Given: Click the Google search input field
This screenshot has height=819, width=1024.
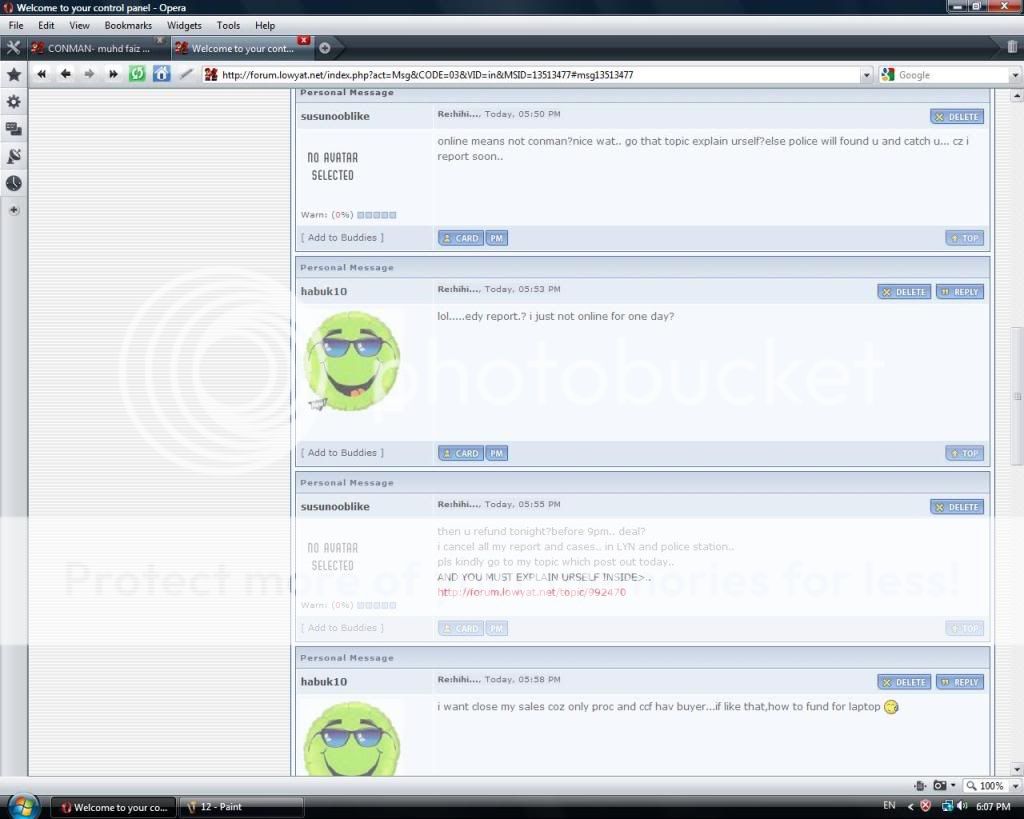Looking at the screenshot, I should pyautogui.click(x=955, y=75).
